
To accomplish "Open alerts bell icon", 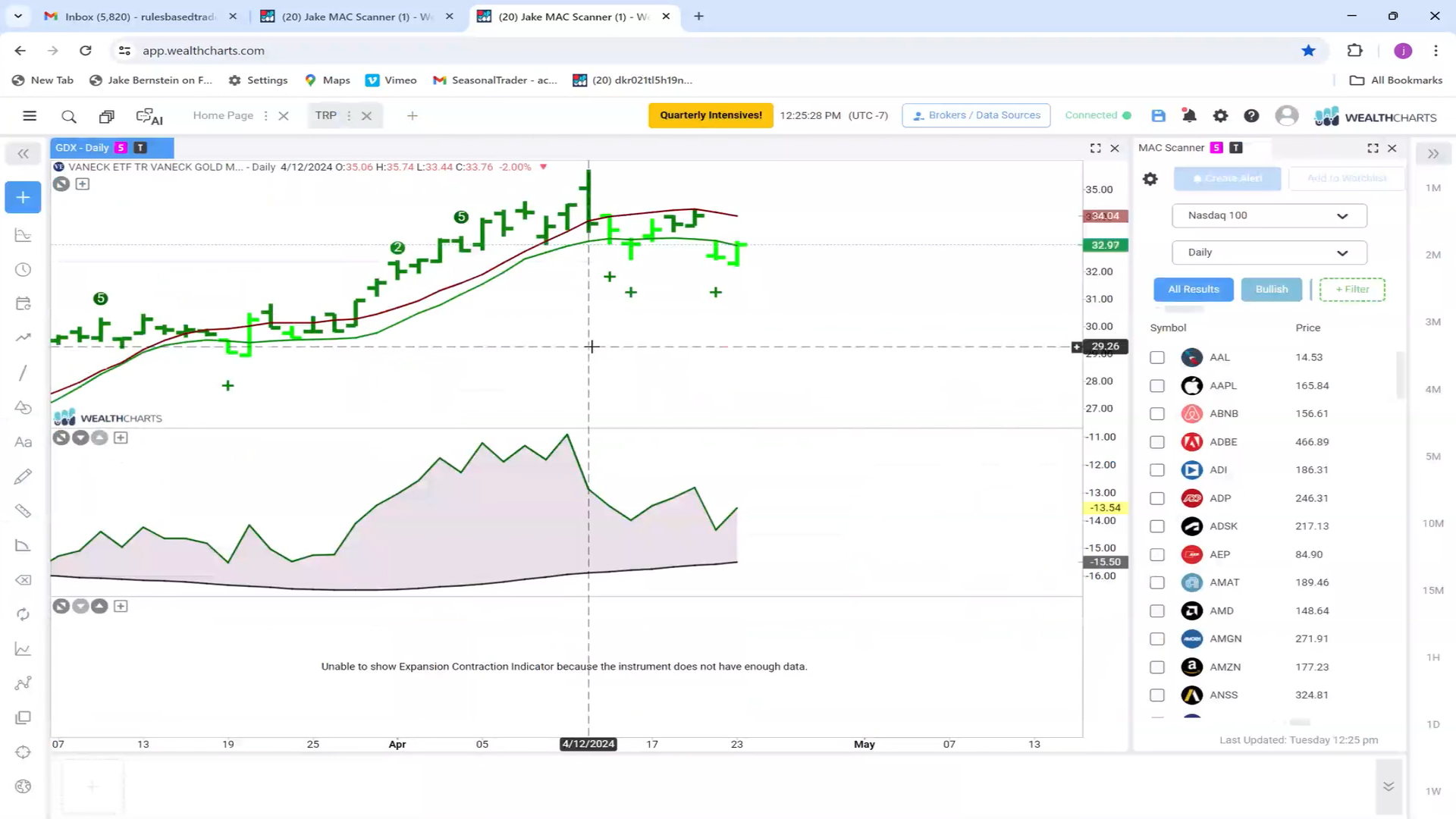I will click(1189, 115).
